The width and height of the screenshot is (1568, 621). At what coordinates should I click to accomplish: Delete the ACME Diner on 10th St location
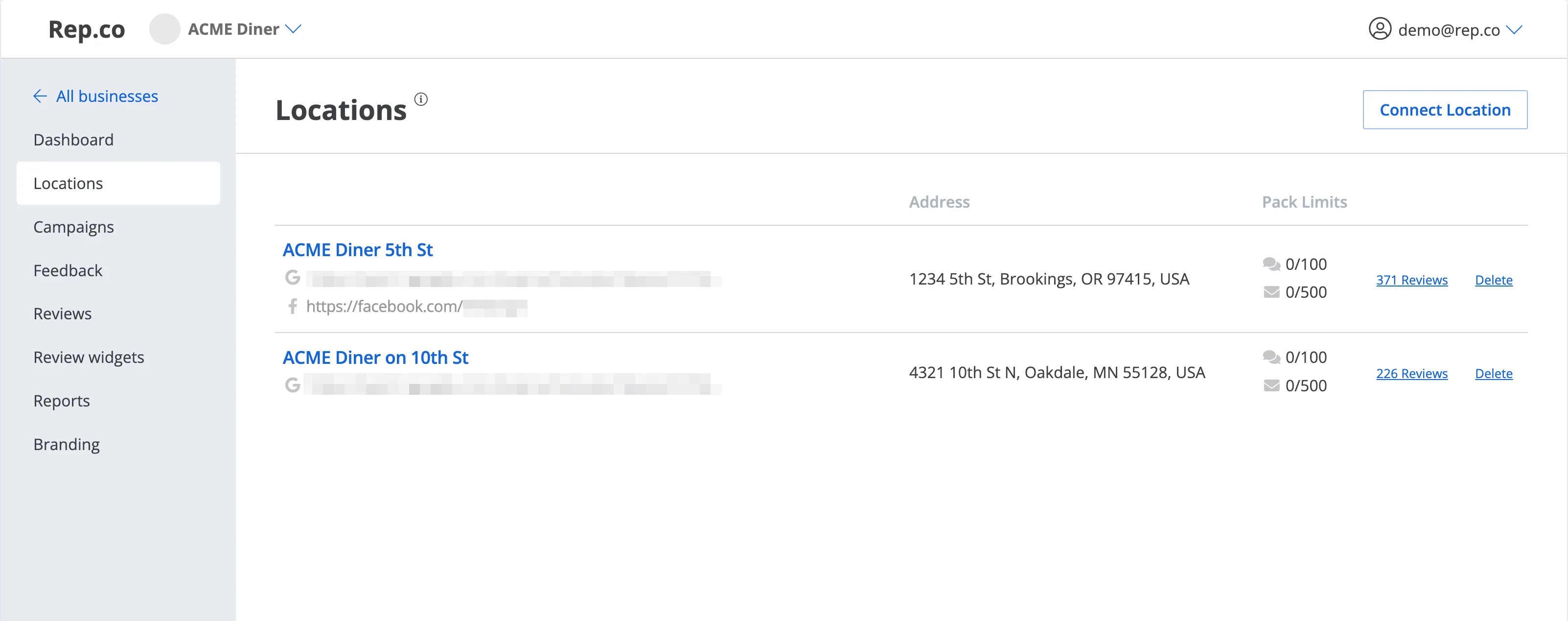click(x=1493, y=374)
